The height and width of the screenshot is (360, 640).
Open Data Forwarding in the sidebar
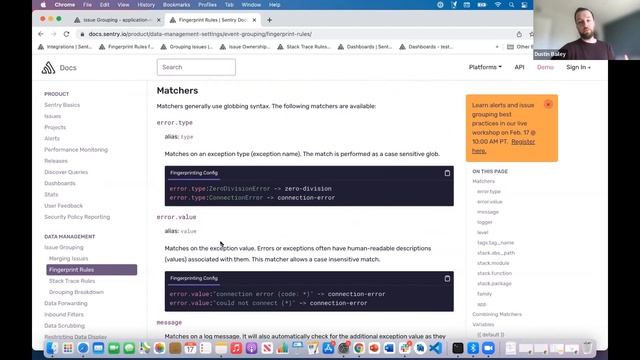66,303
